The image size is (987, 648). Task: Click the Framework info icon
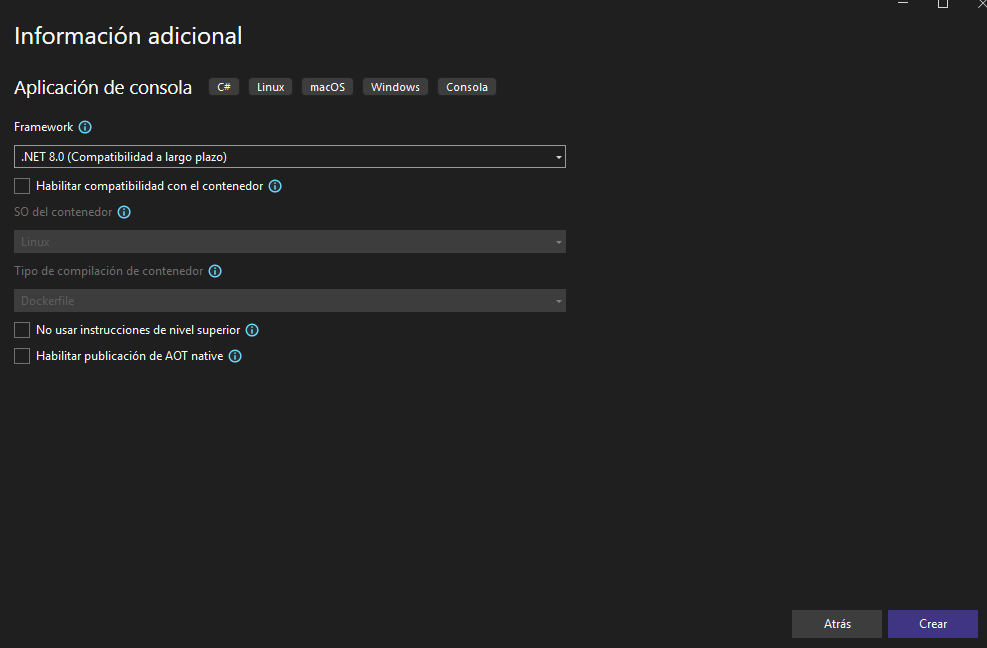pos(85,127)
